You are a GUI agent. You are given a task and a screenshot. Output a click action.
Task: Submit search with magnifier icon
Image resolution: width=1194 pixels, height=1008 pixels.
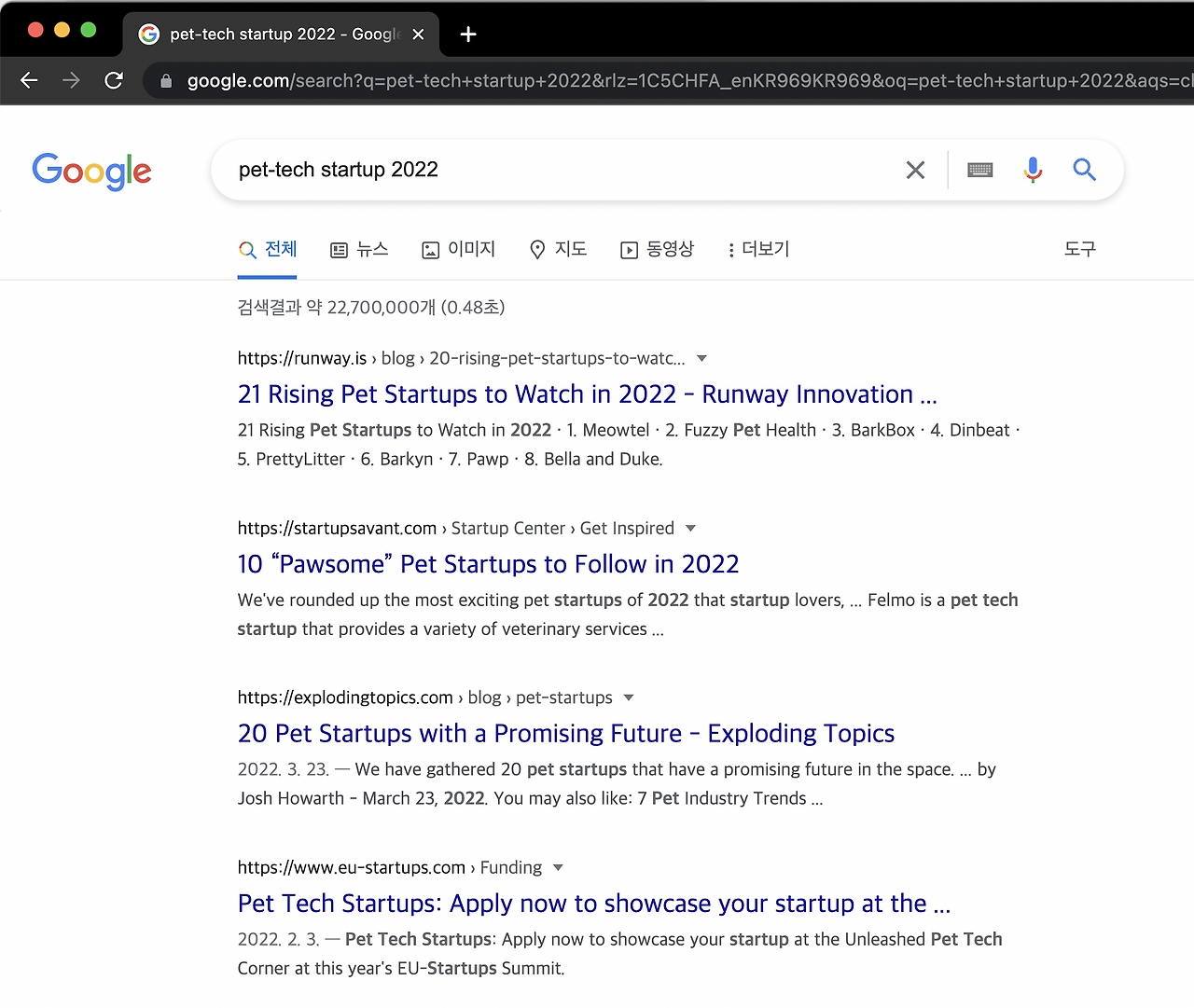point(1084,170)
